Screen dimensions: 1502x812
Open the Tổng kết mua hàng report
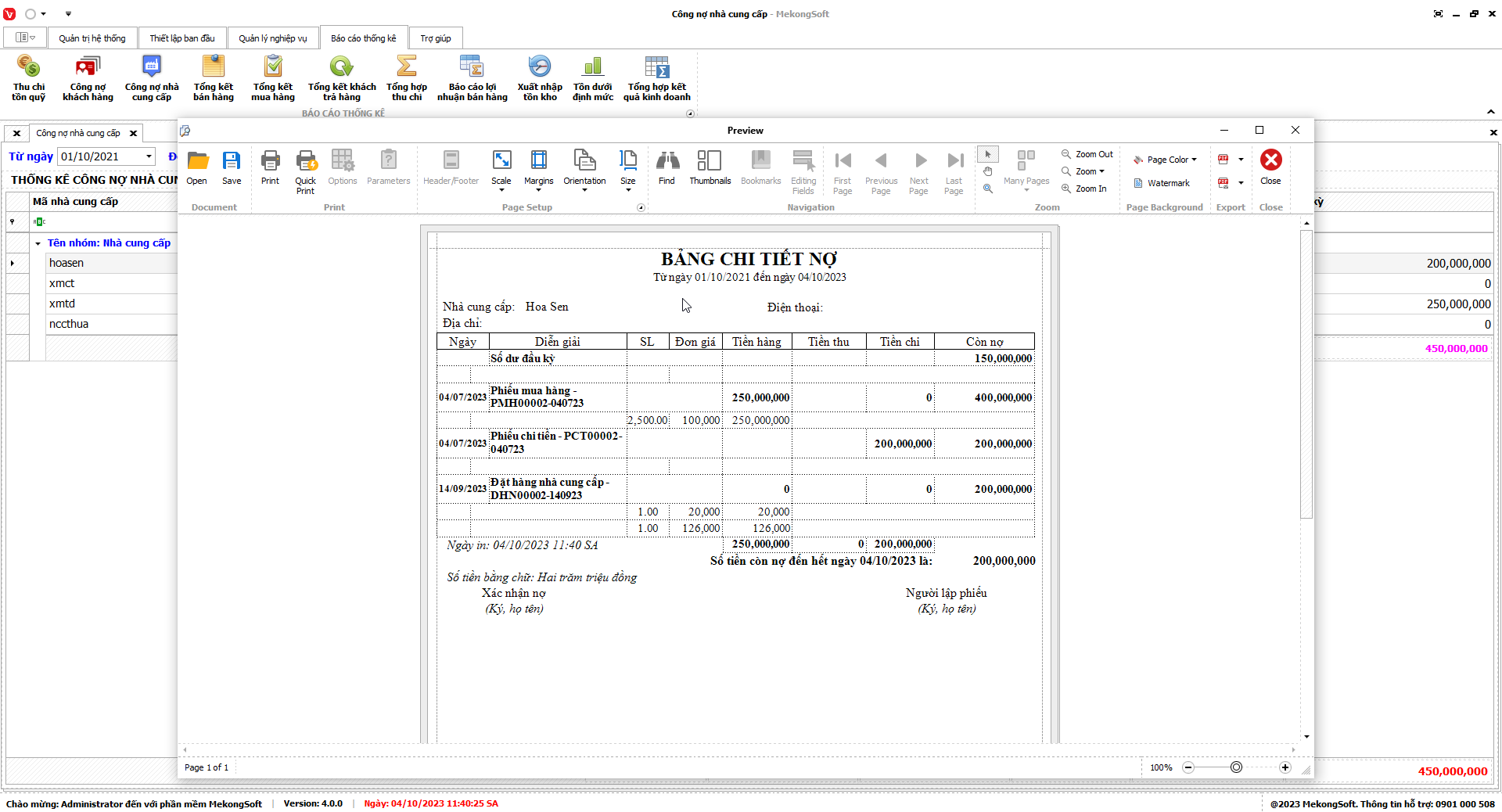coord(273,78)
